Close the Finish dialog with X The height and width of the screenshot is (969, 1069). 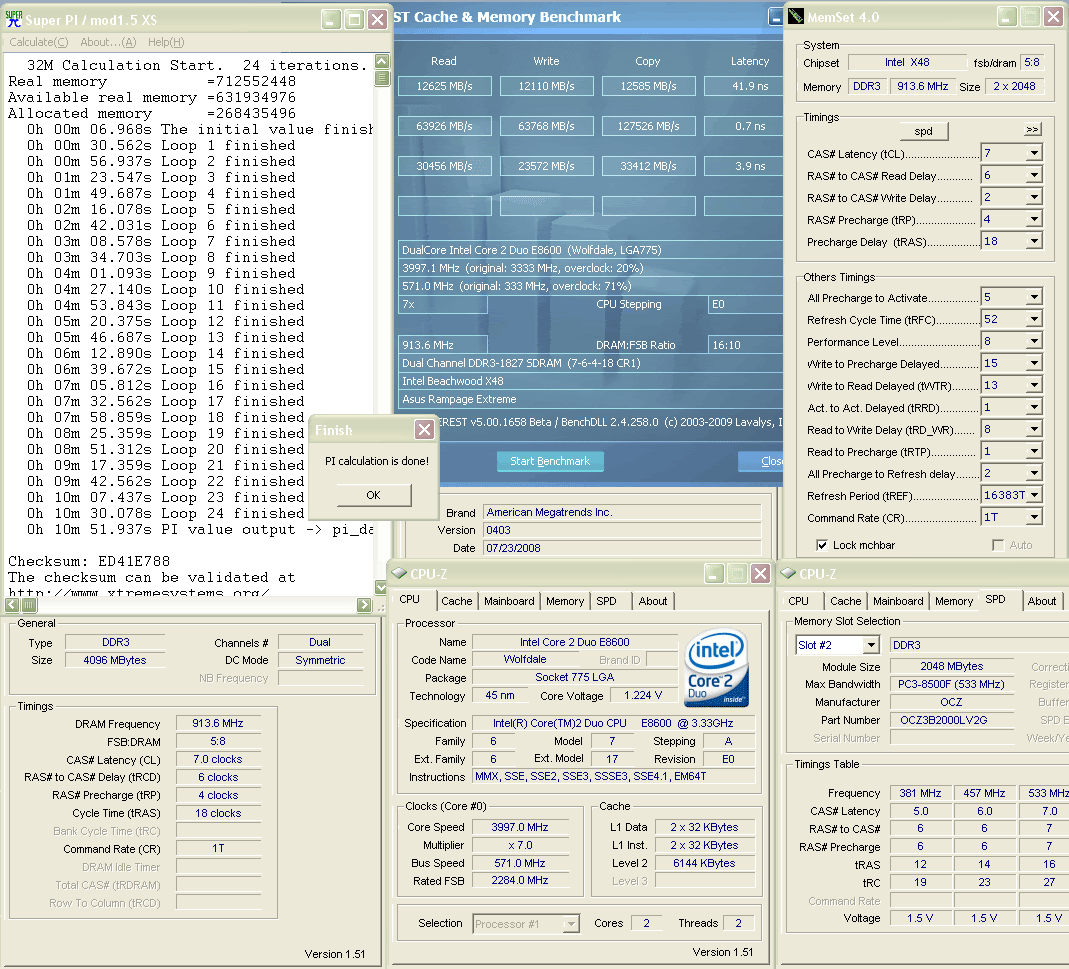pyautogui.click(x=424, y=430)
